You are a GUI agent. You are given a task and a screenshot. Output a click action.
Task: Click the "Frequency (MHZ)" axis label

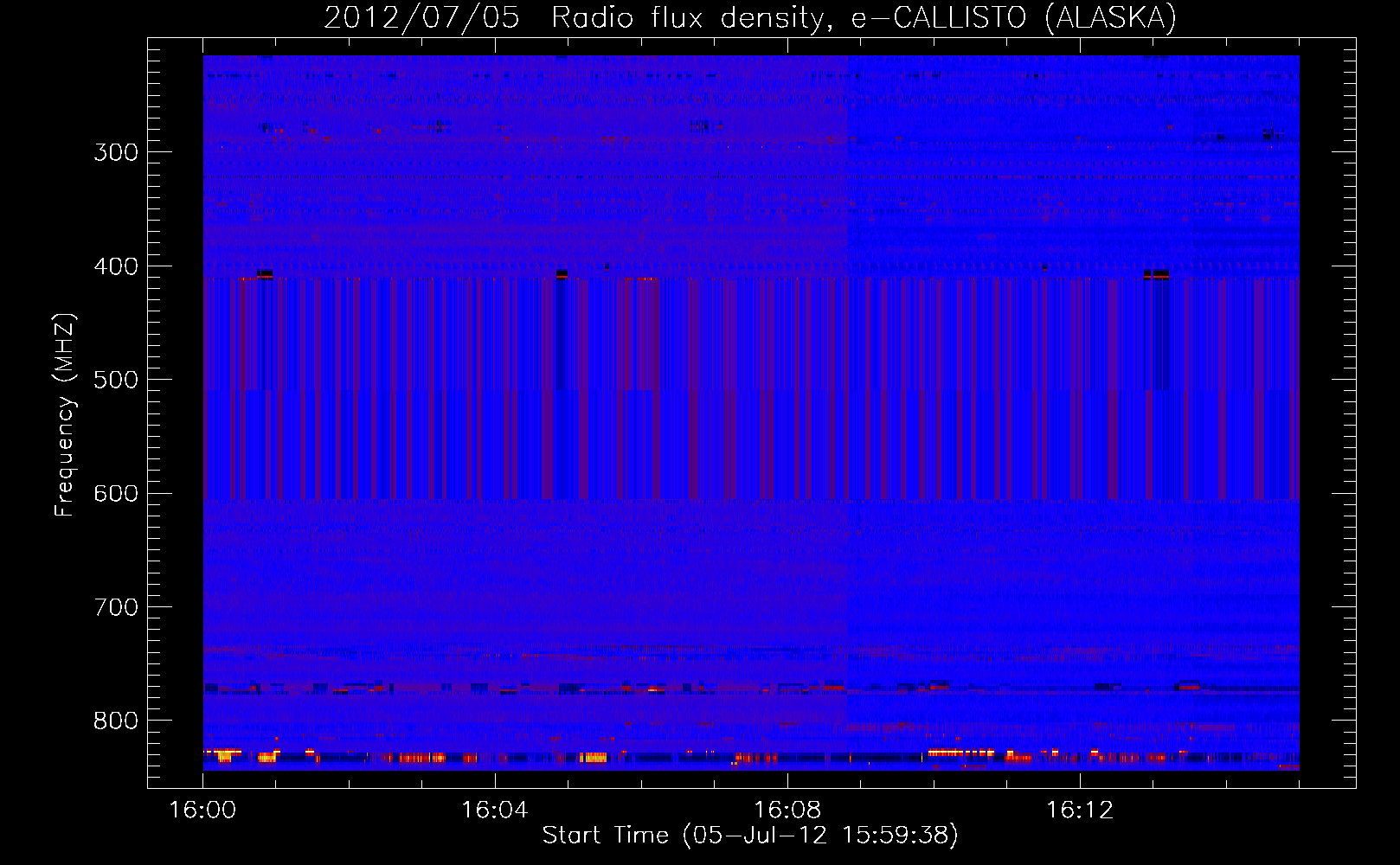click(65, 414)
